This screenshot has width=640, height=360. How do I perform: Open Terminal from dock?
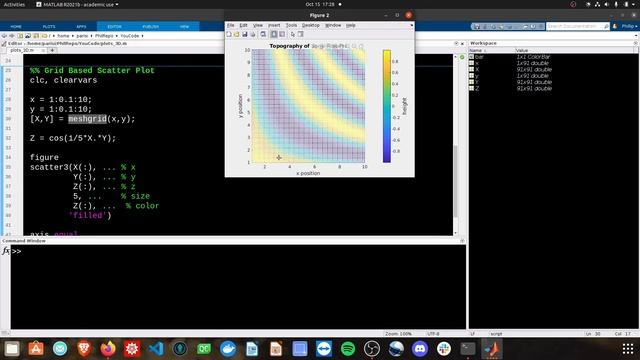(x=468, y=349)
